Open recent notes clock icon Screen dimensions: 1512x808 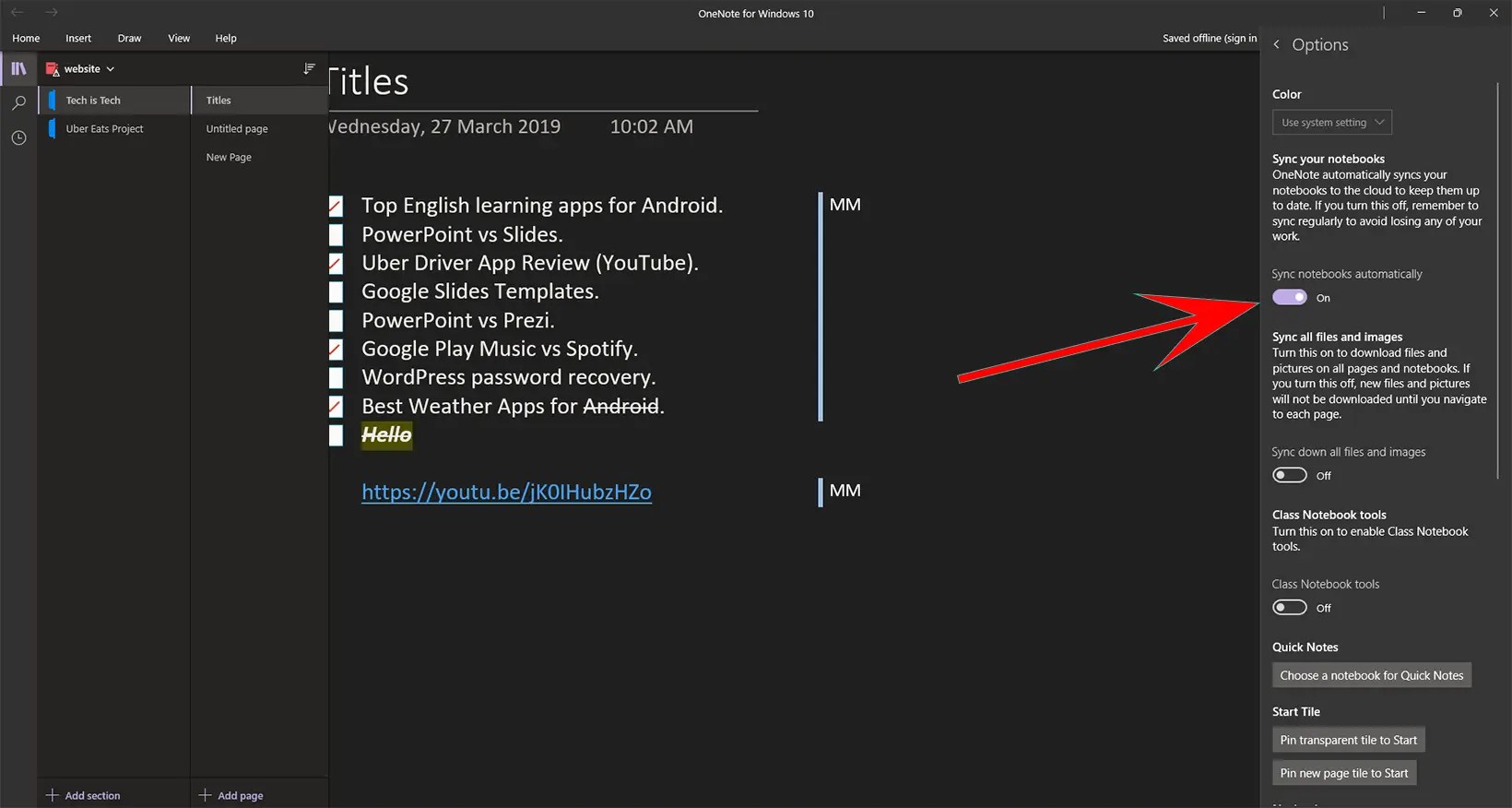click(x=18, y=137)
